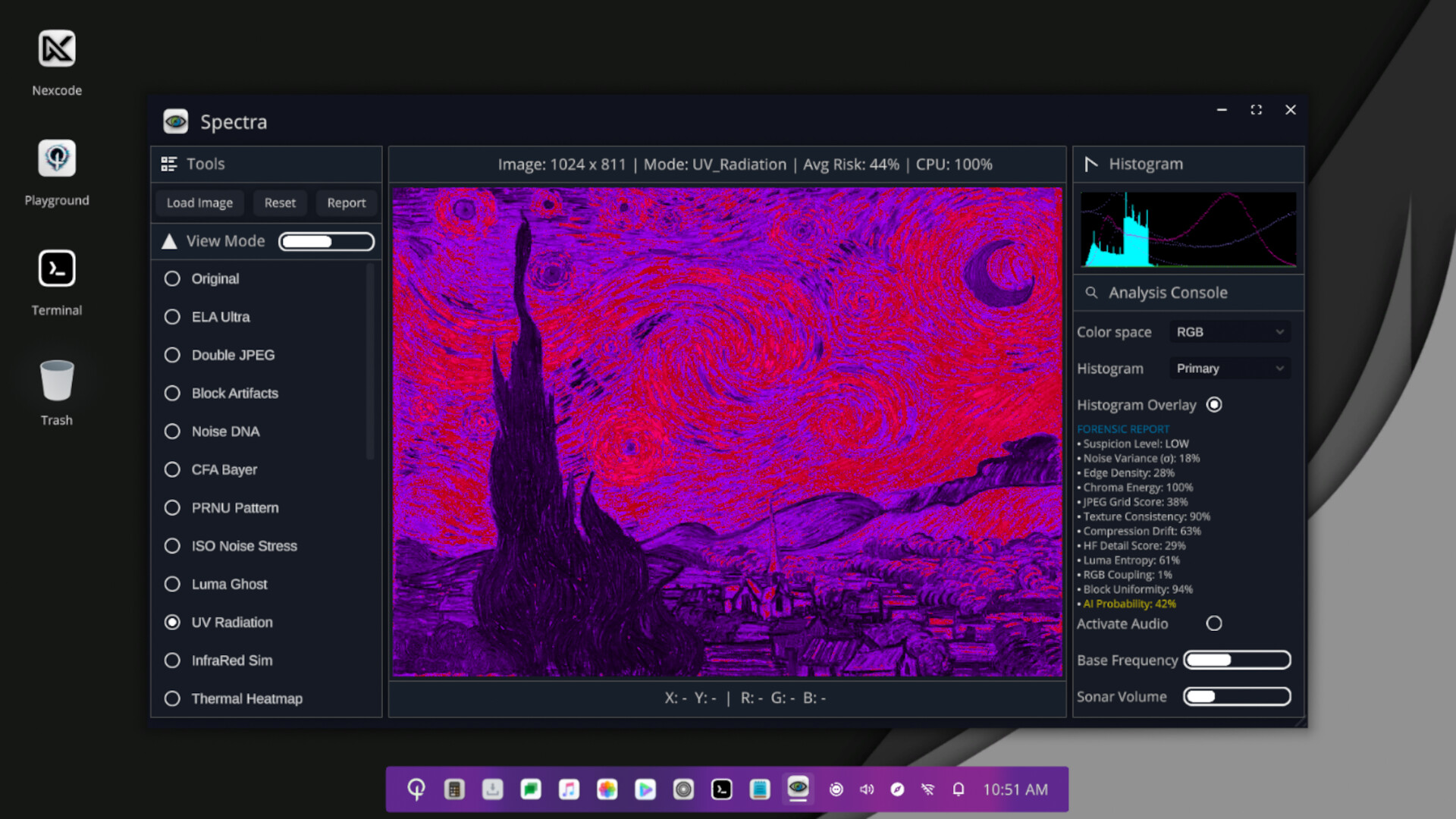This screenshot has width=1456, height=819.
Task: Toggle the Histogram Overlay option
Action: pos(1214,404)
